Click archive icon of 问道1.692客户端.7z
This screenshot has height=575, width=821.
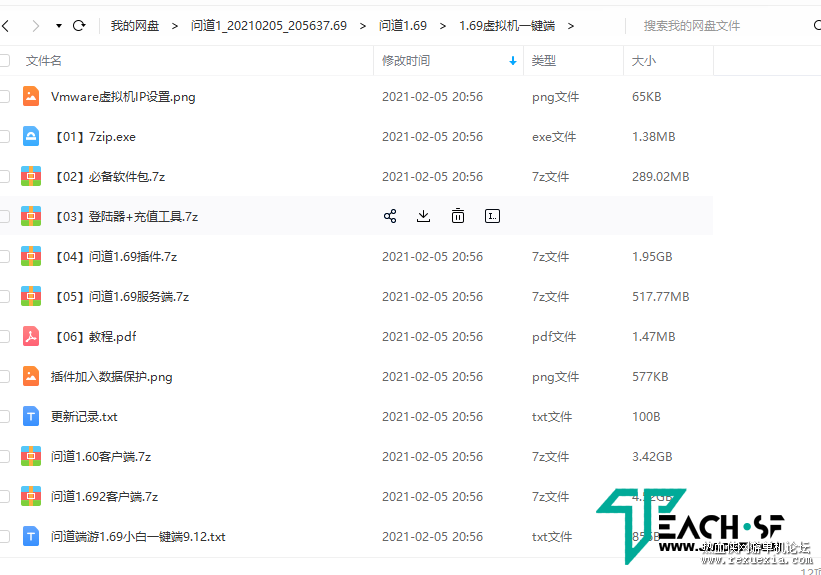coord(31,496)
